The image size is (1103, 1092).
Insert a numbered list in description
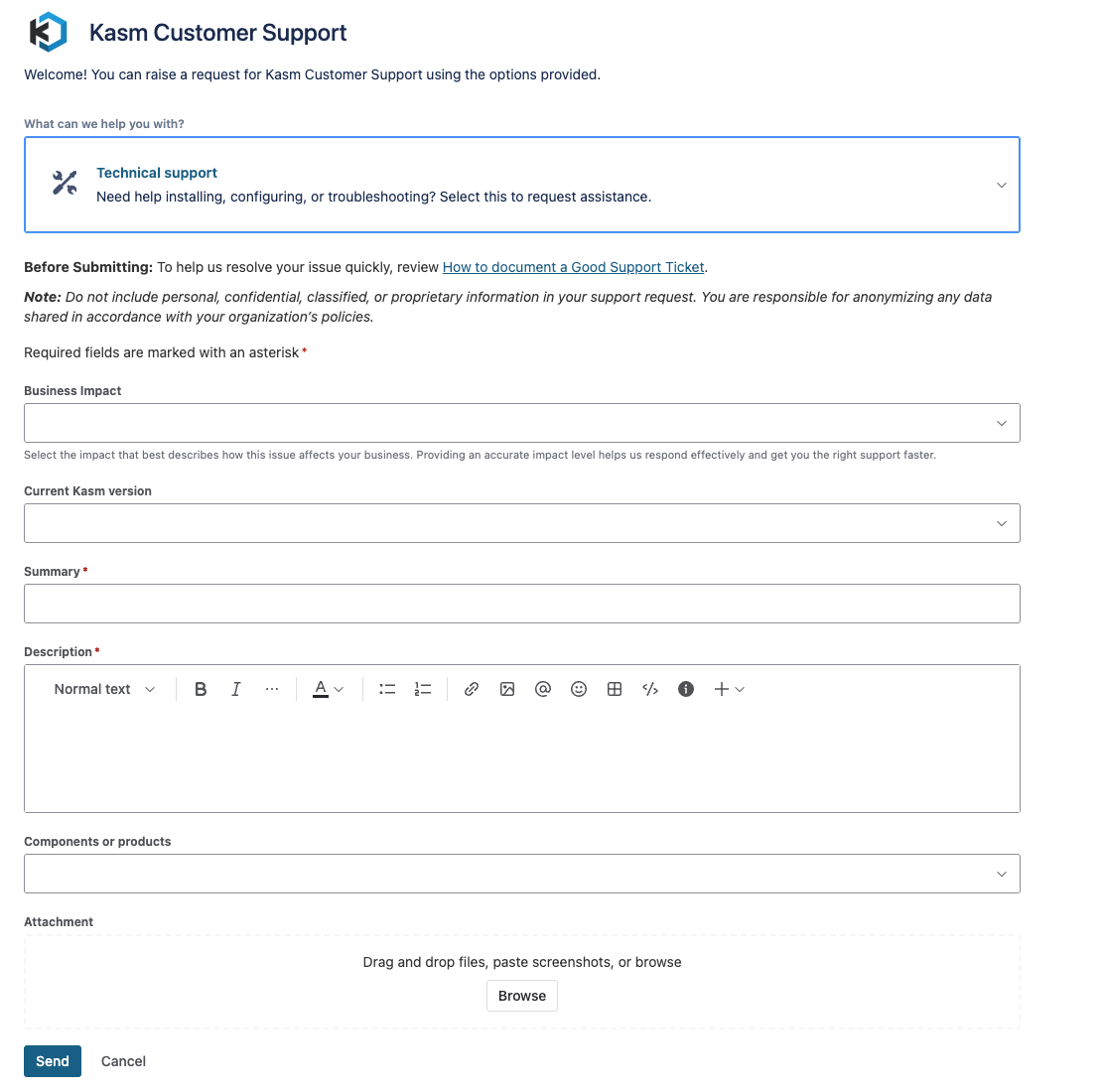(x=423, y=689)
